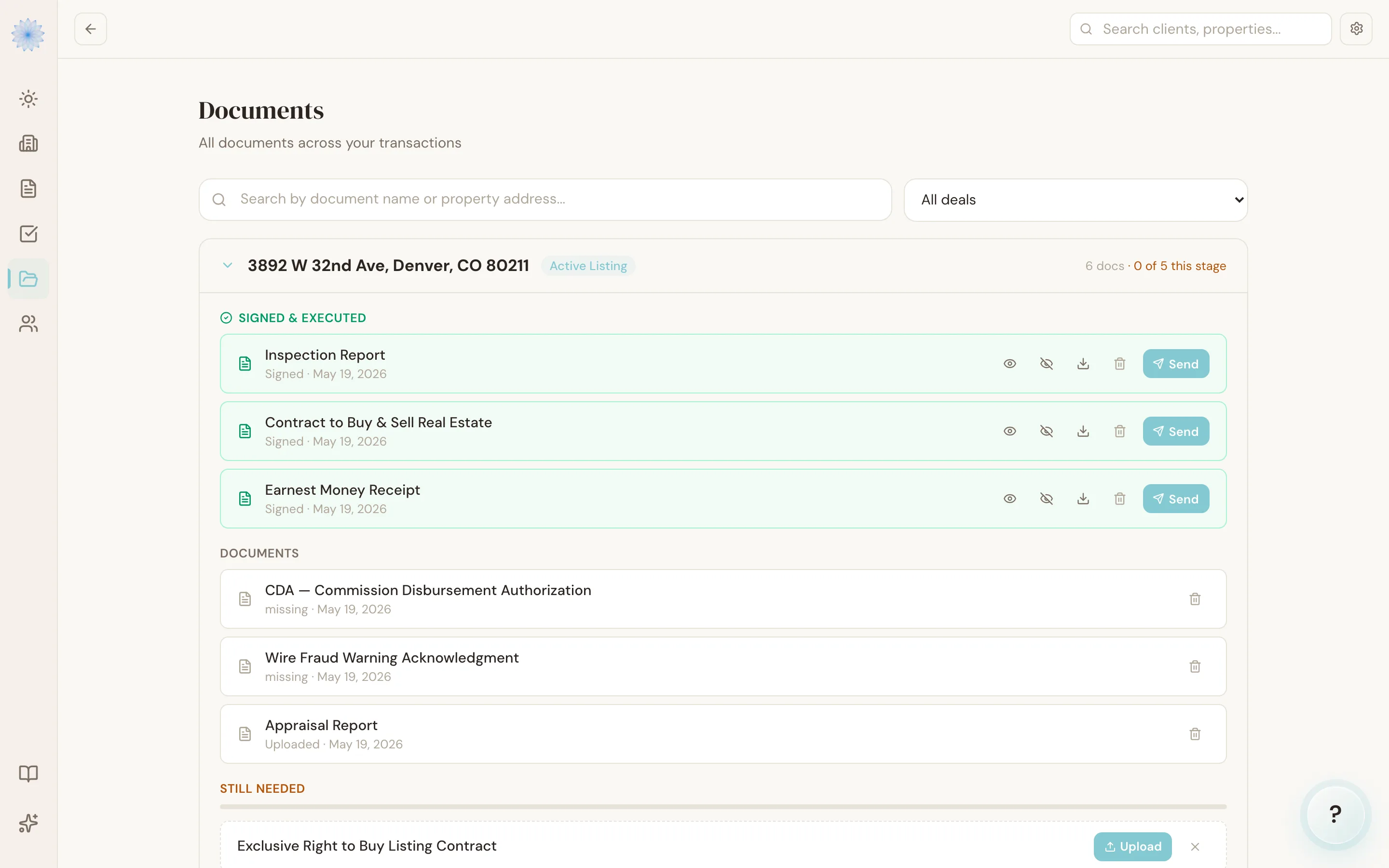
Task: Open the sun dashboard icon in sidebar
Action: [x=28, y=99]
